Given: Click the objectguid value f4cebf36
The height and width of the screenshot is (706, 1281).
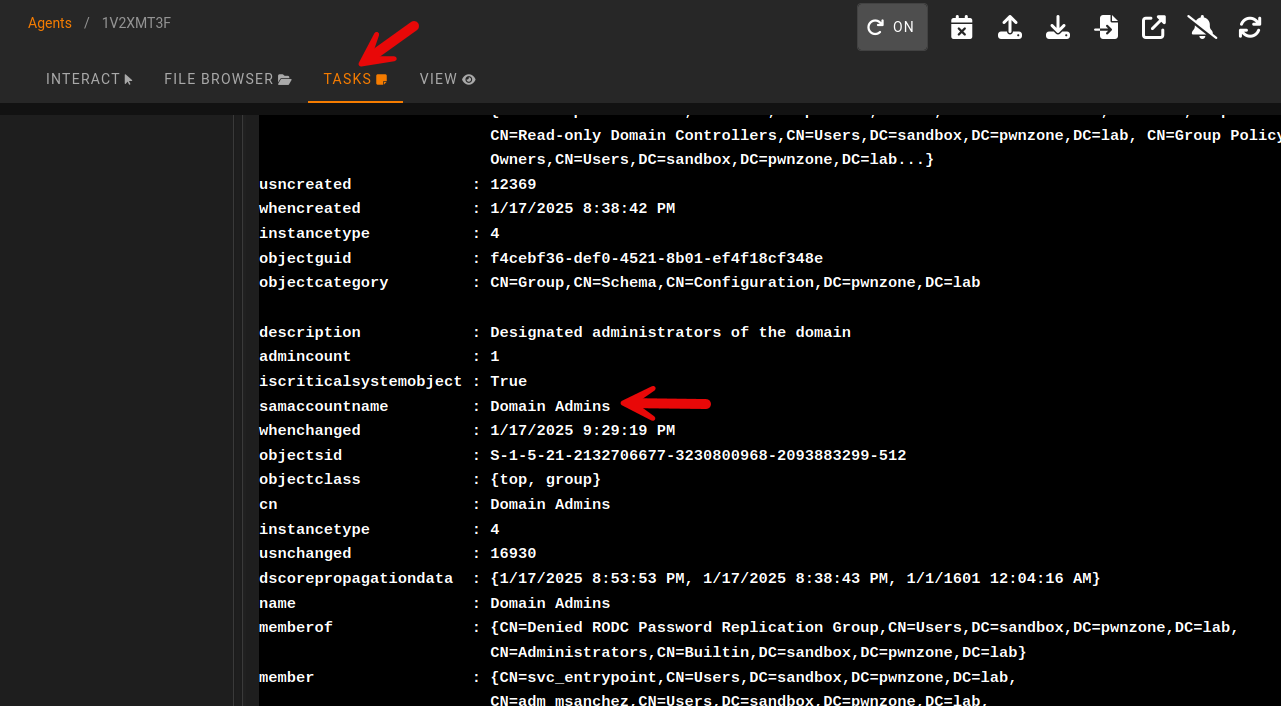Looking at the screenshot, I should click(x=656, y=259).
